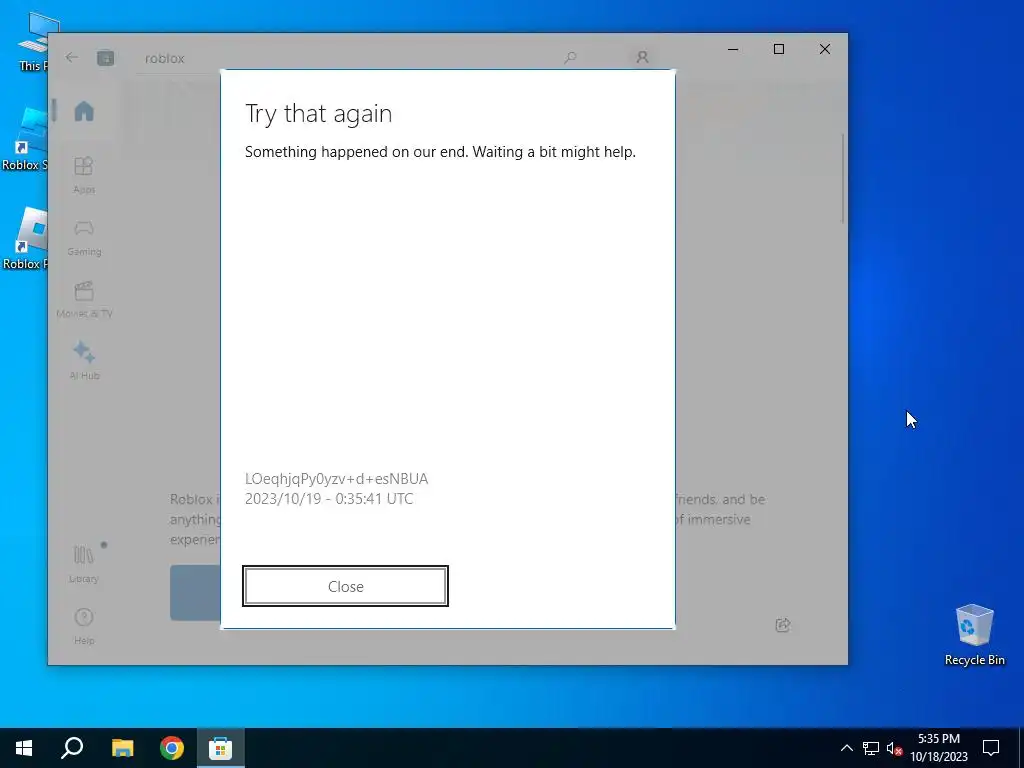Click the Microsoft Store taskbar icon
The width and height of the screenshot is (1024, 768).
[221, 748]
